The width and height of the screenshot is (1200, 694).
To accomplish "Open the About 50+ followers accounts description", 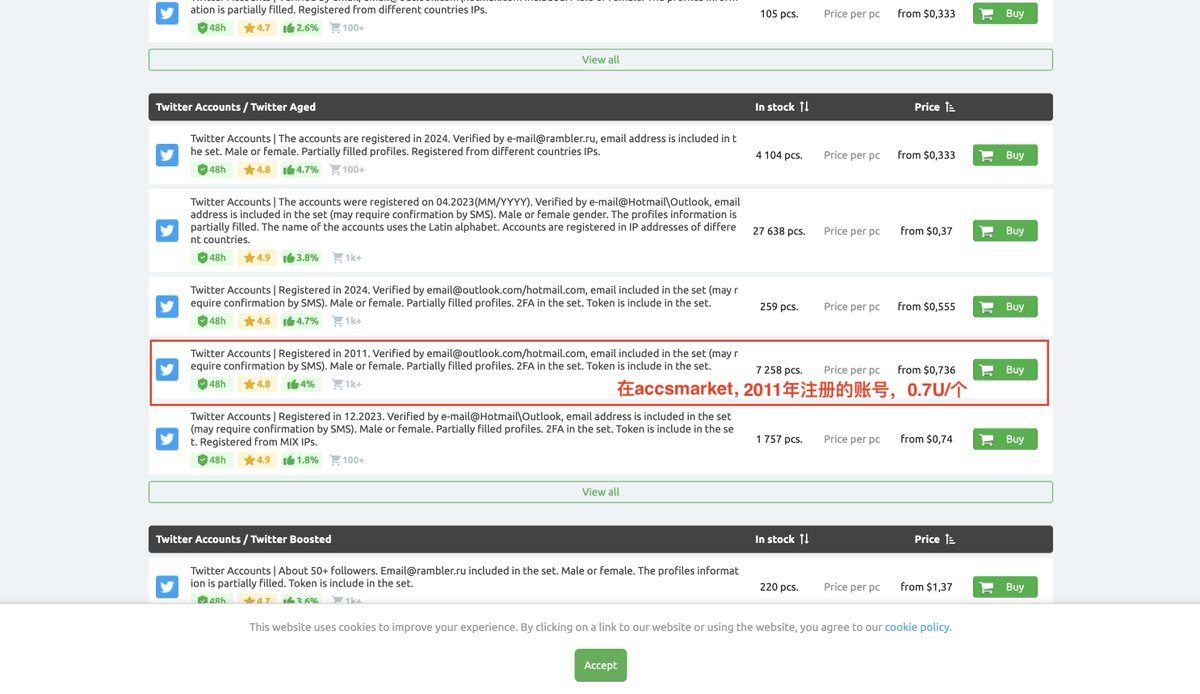I will point(465,577).
